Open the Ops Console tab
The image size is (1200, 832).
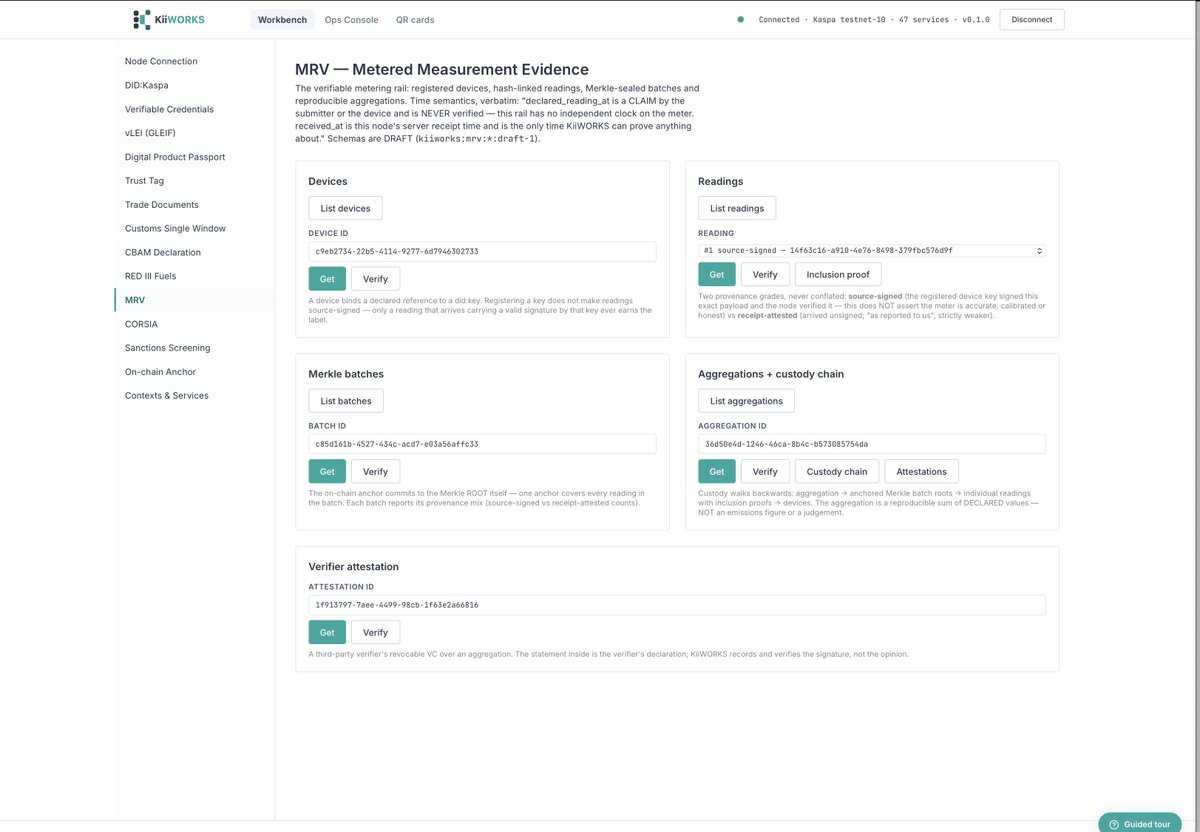coord(351,19)
